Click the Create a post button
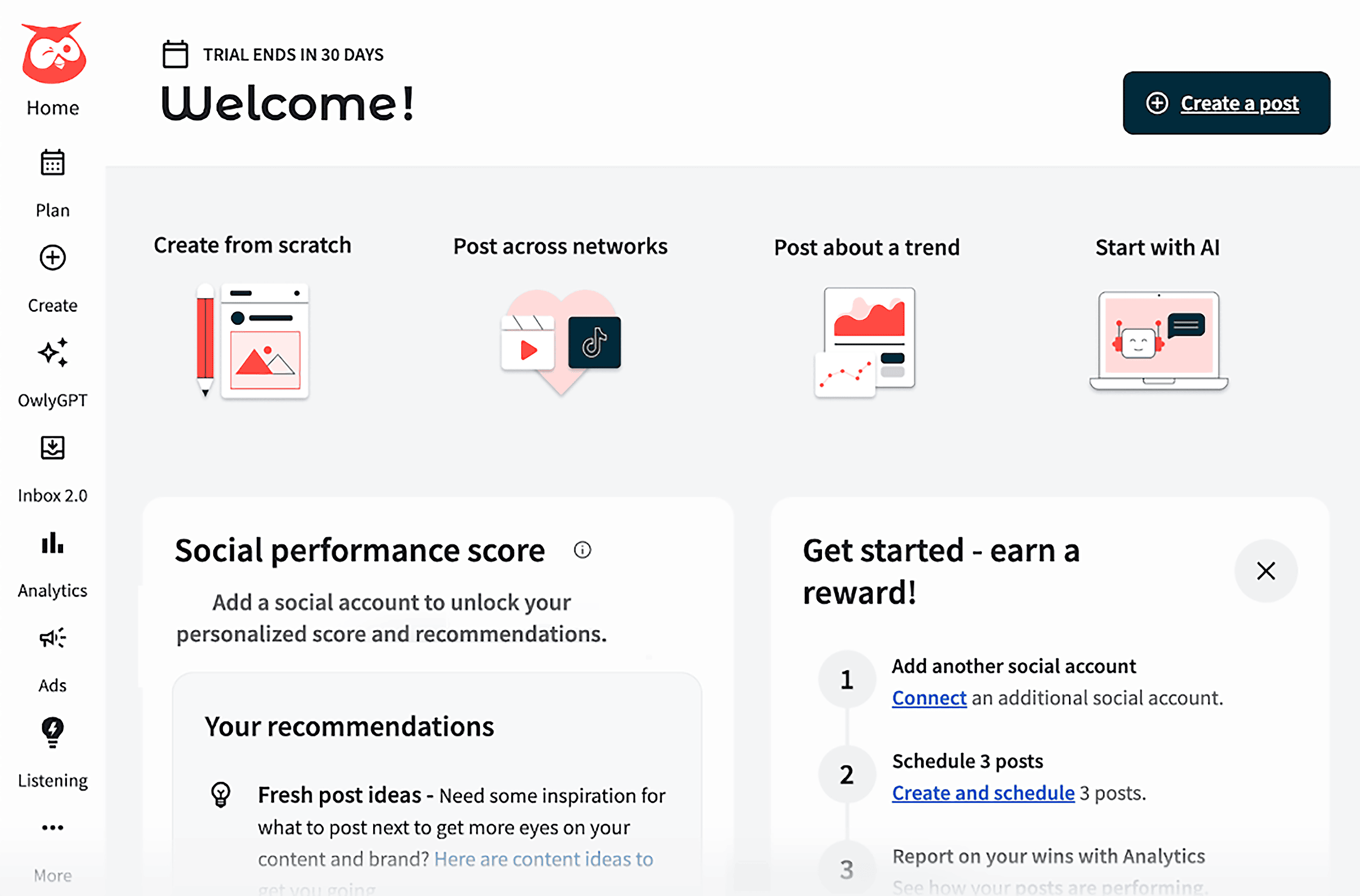This screenshot has height=896, width=1360. pos(1226,103)
